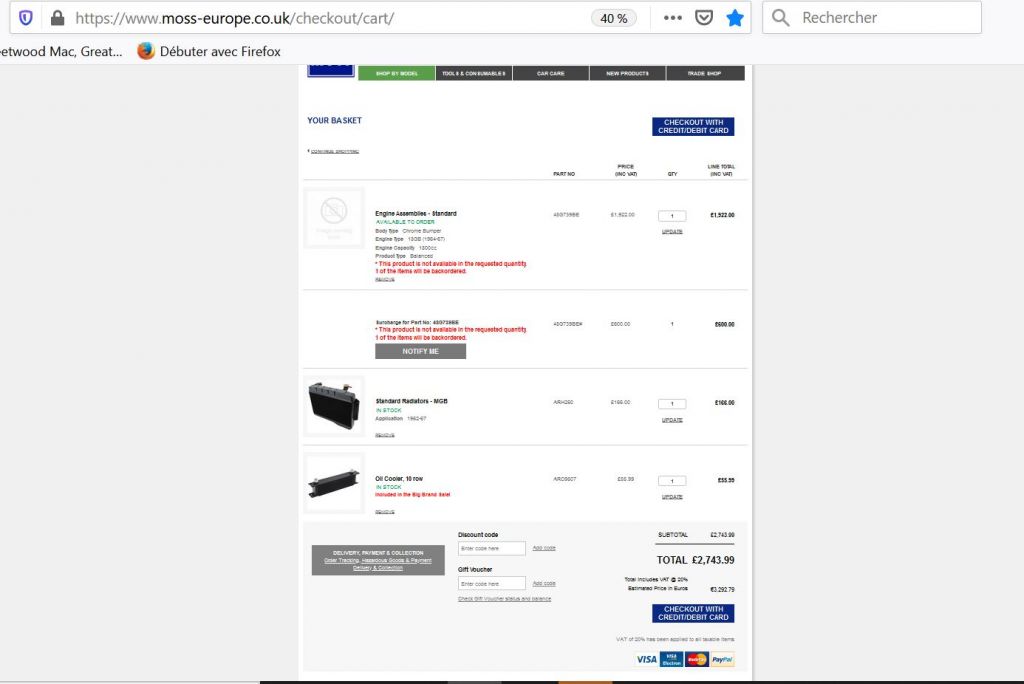Click the Notify Me button
Screen dimensions: 1024x684
421,351
